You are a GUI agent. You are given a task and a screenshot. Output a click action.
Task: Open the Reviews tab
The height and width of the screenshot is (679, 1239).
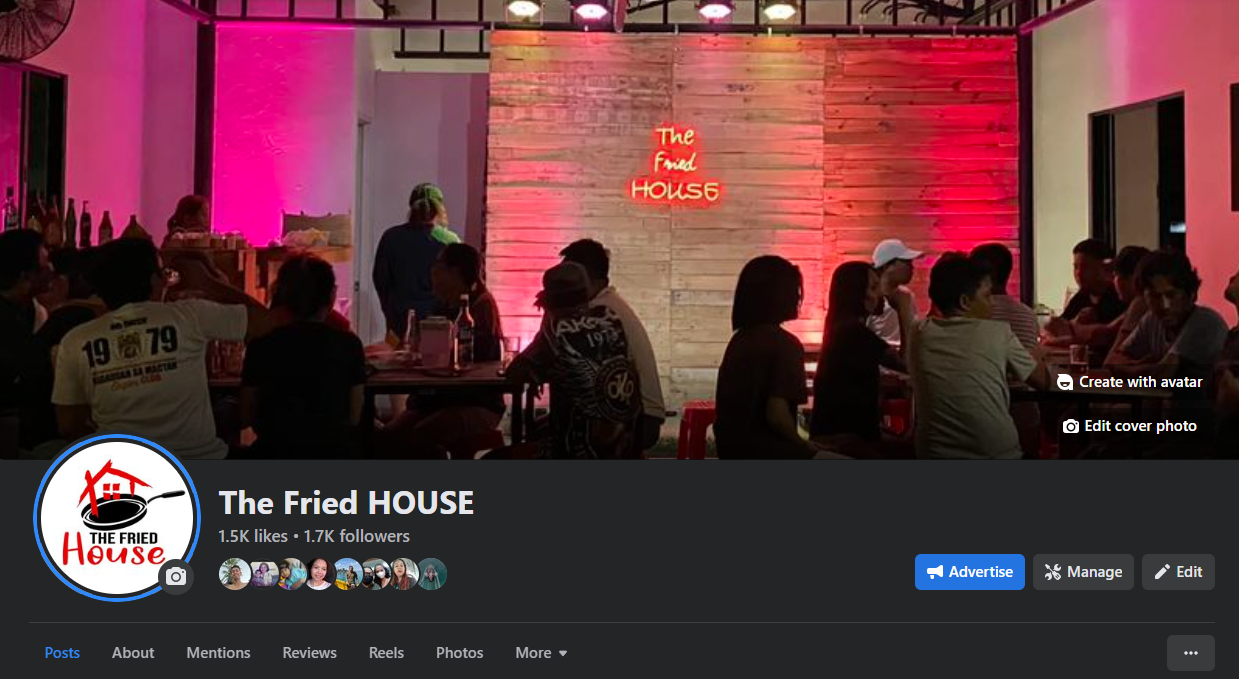pyautogui.click(x=310, y=653)
